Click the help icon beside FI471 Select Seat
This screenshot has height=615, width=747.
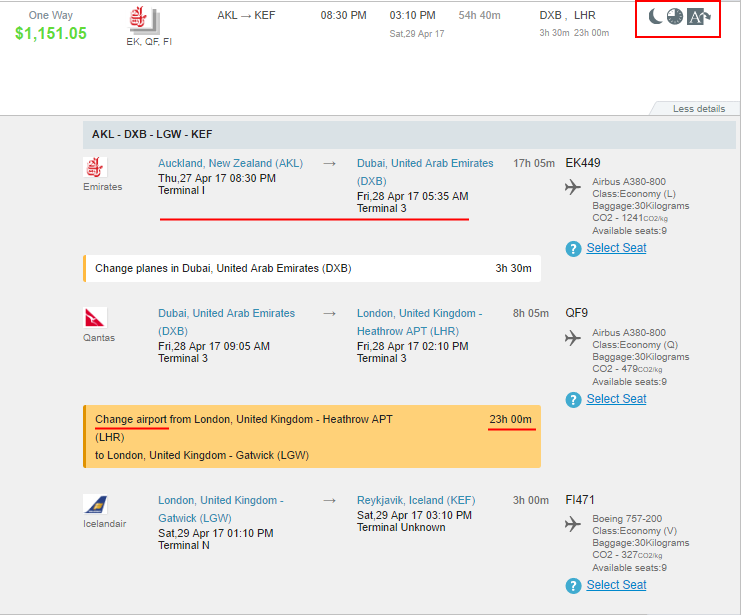[573, 586]
